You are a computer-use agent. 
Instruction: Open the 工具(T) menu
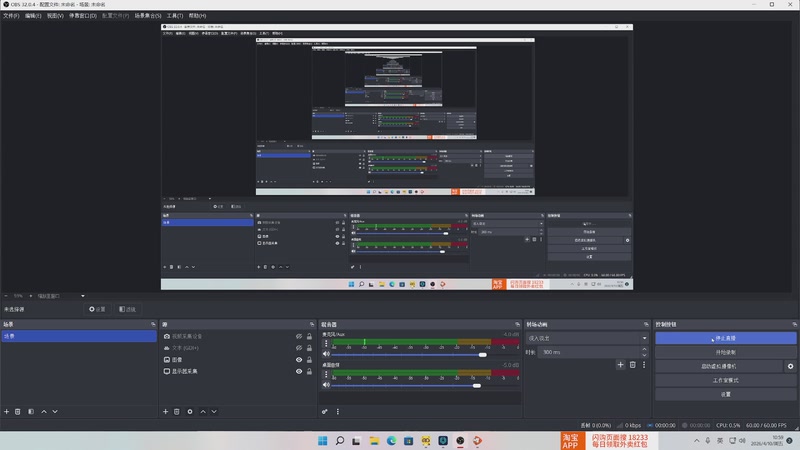tap(174, 16)
